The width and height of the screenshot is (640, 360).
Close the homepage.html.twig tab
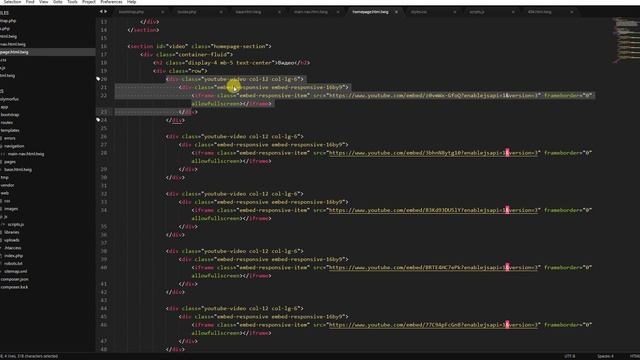click(x=396, y=12)
